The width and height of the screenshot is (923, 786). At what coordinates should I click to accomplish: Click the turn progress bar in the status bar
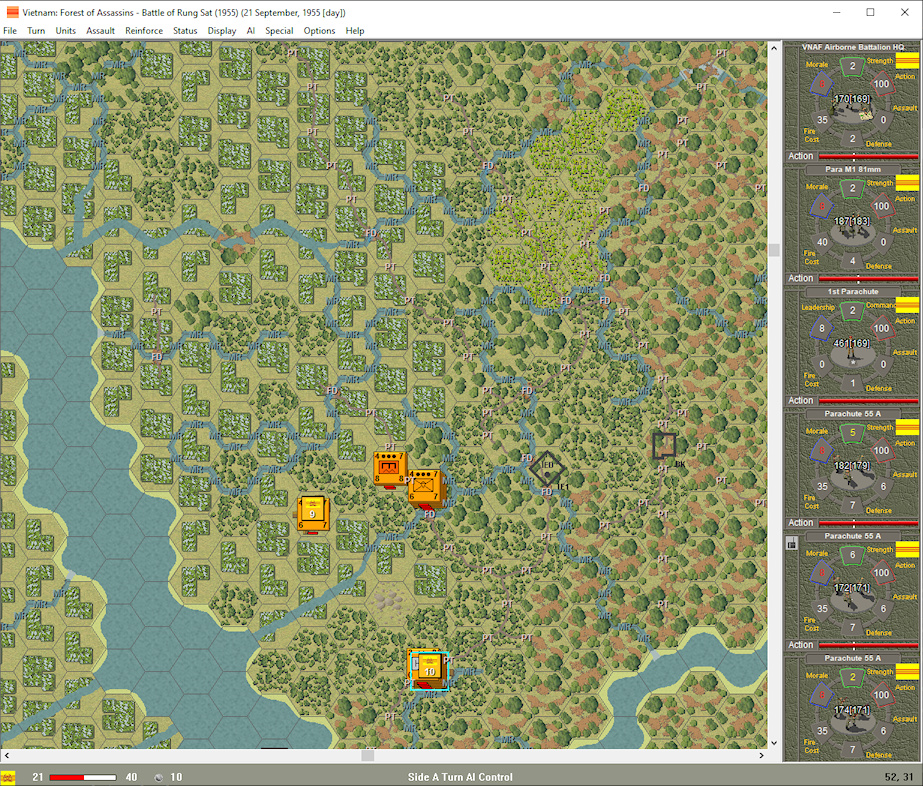(82, 777)
